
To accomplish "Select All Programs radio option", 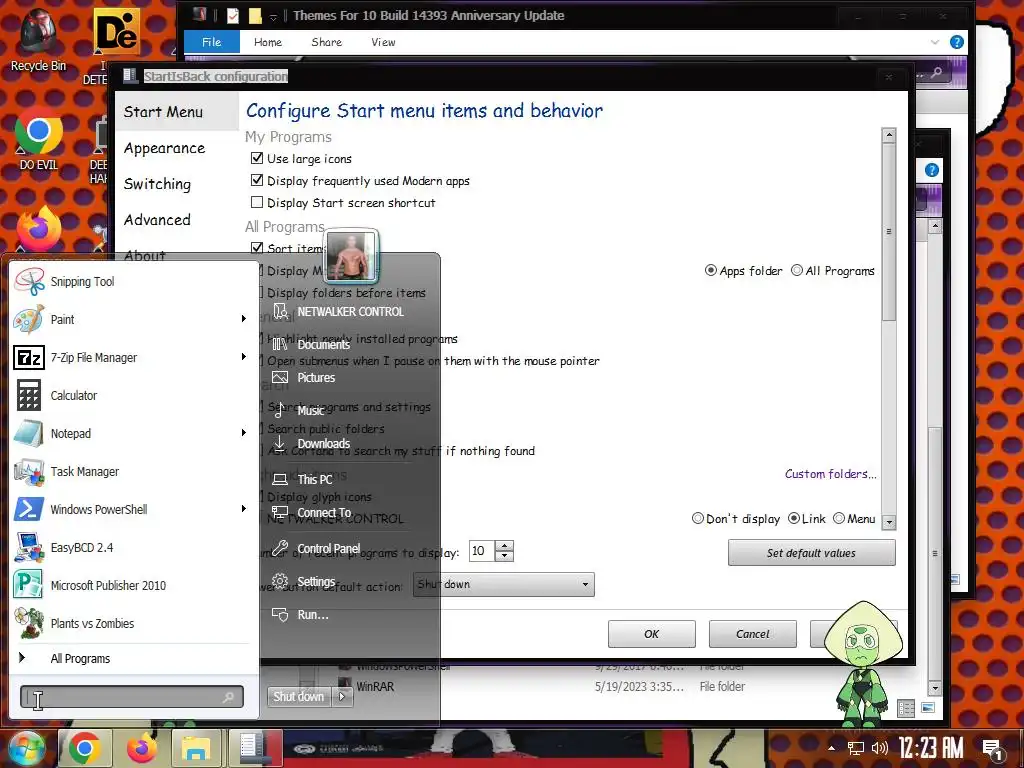I will (x=797, y=270).
